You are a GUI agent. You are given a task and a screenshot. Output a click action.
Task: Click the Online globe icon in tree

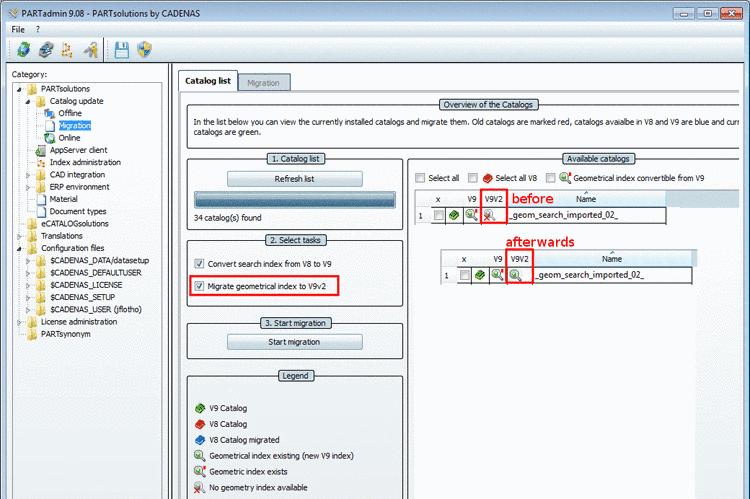click(50, 138)
